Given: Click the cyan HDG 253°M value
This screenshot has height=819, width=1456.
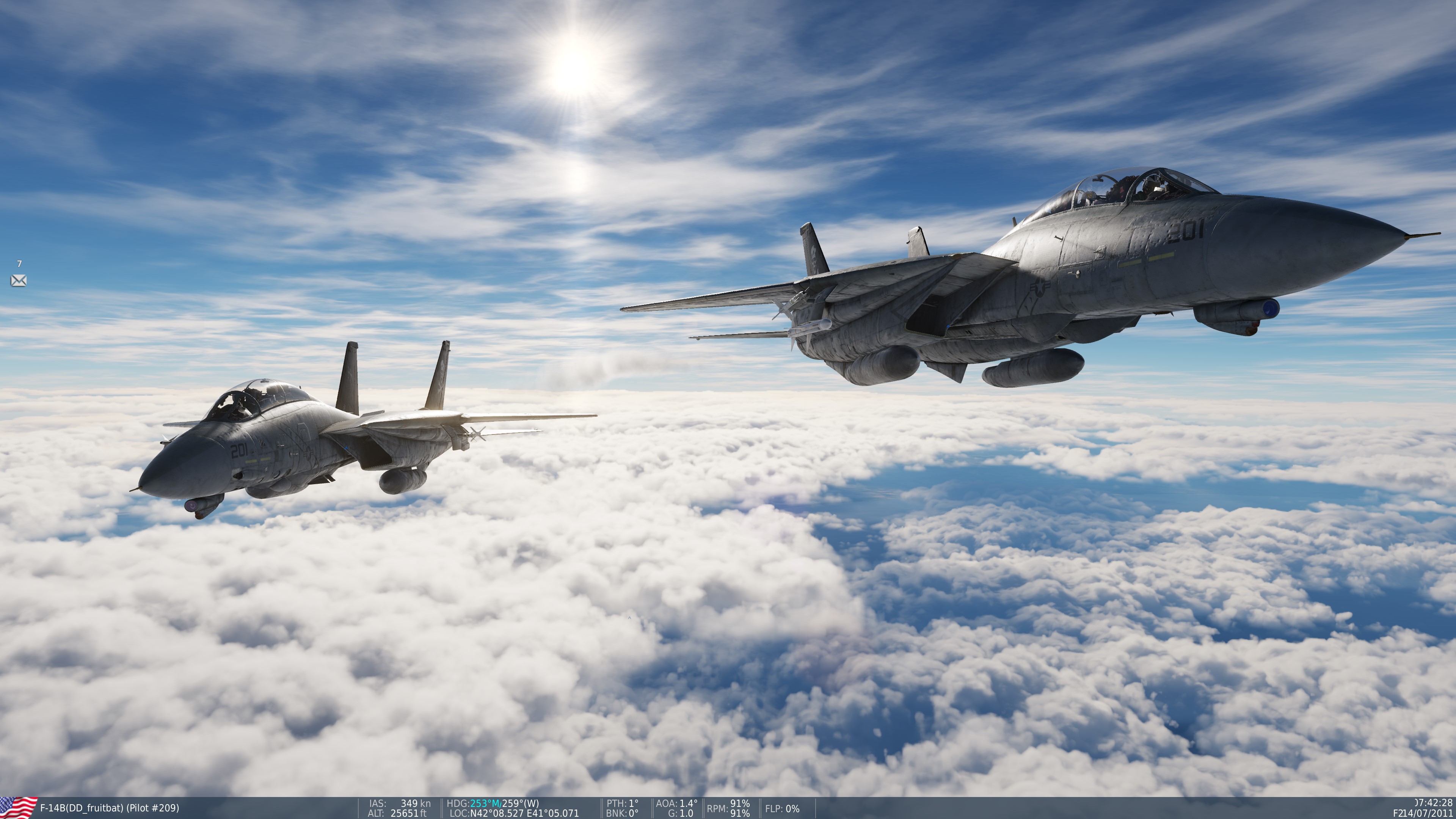Looking at the screenshot, I should coord(485,803).
